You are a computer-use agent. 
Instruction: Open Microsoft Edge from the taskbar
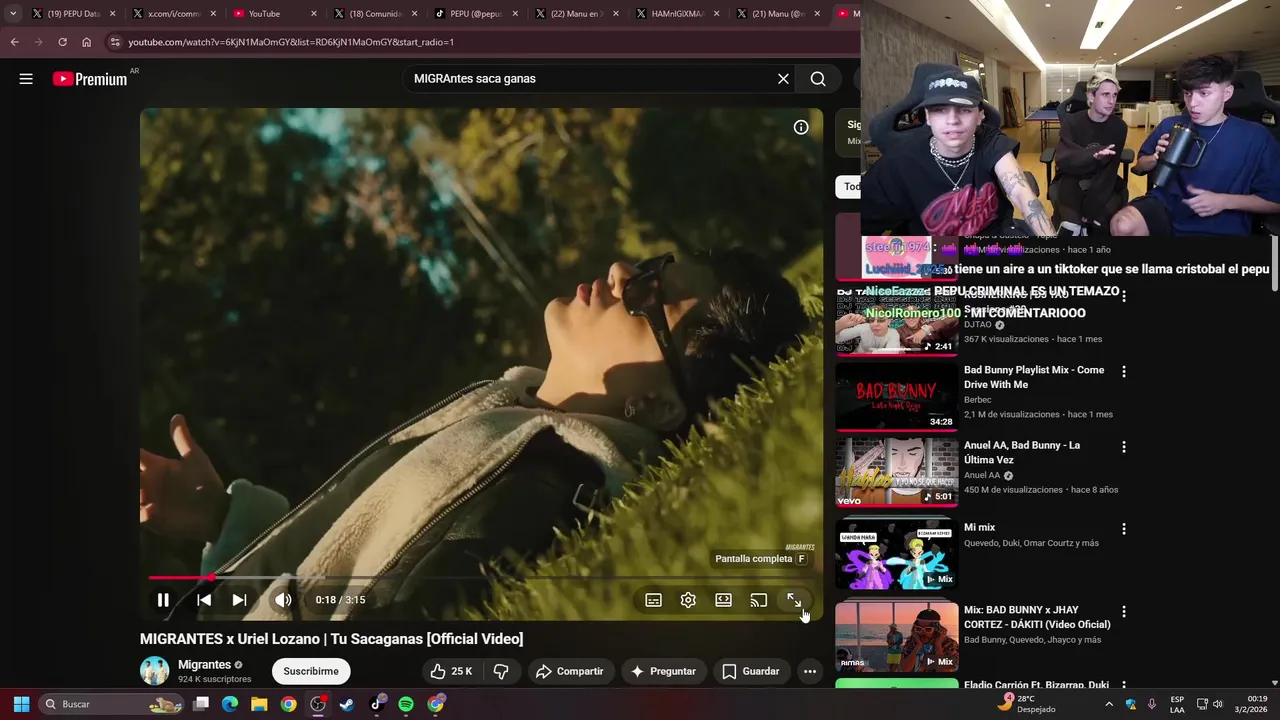[230, 704]
